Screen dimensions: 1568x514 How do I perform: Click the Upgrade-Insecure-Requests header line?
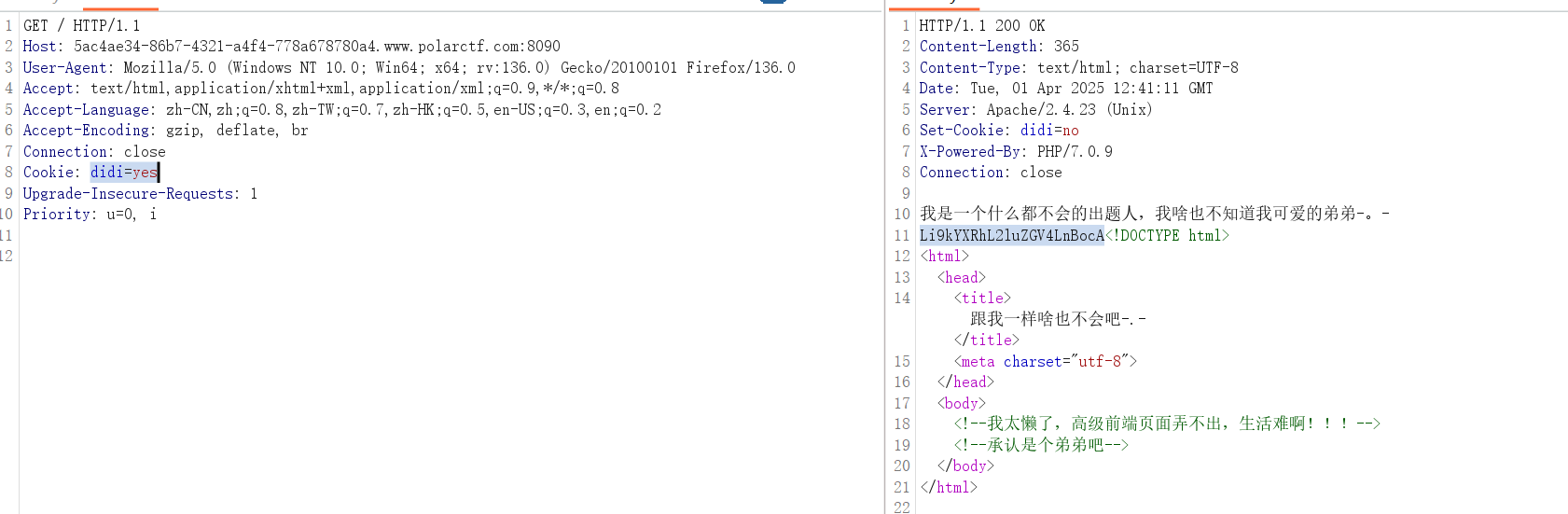[140, 193]
